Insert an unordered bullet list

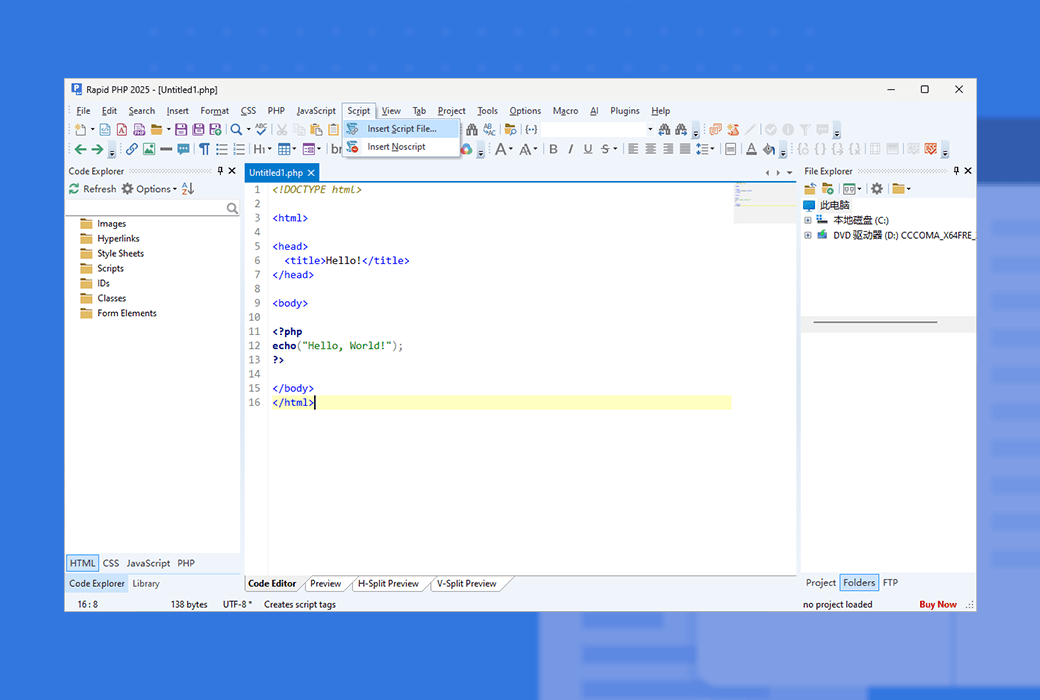(x=222, y=149)
